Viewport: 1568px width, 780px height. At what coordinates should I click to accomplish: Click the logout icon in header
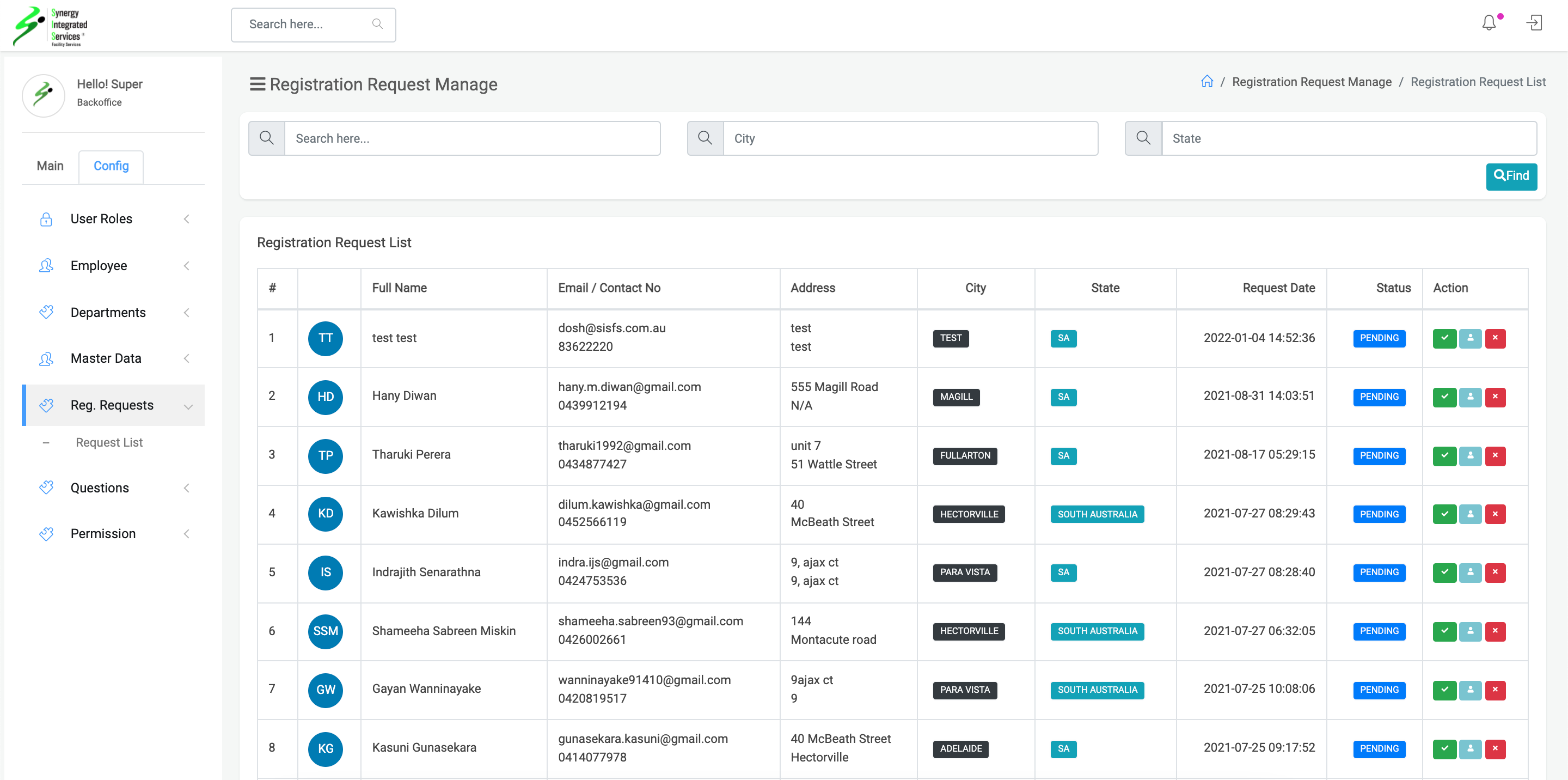(1534, 23)
